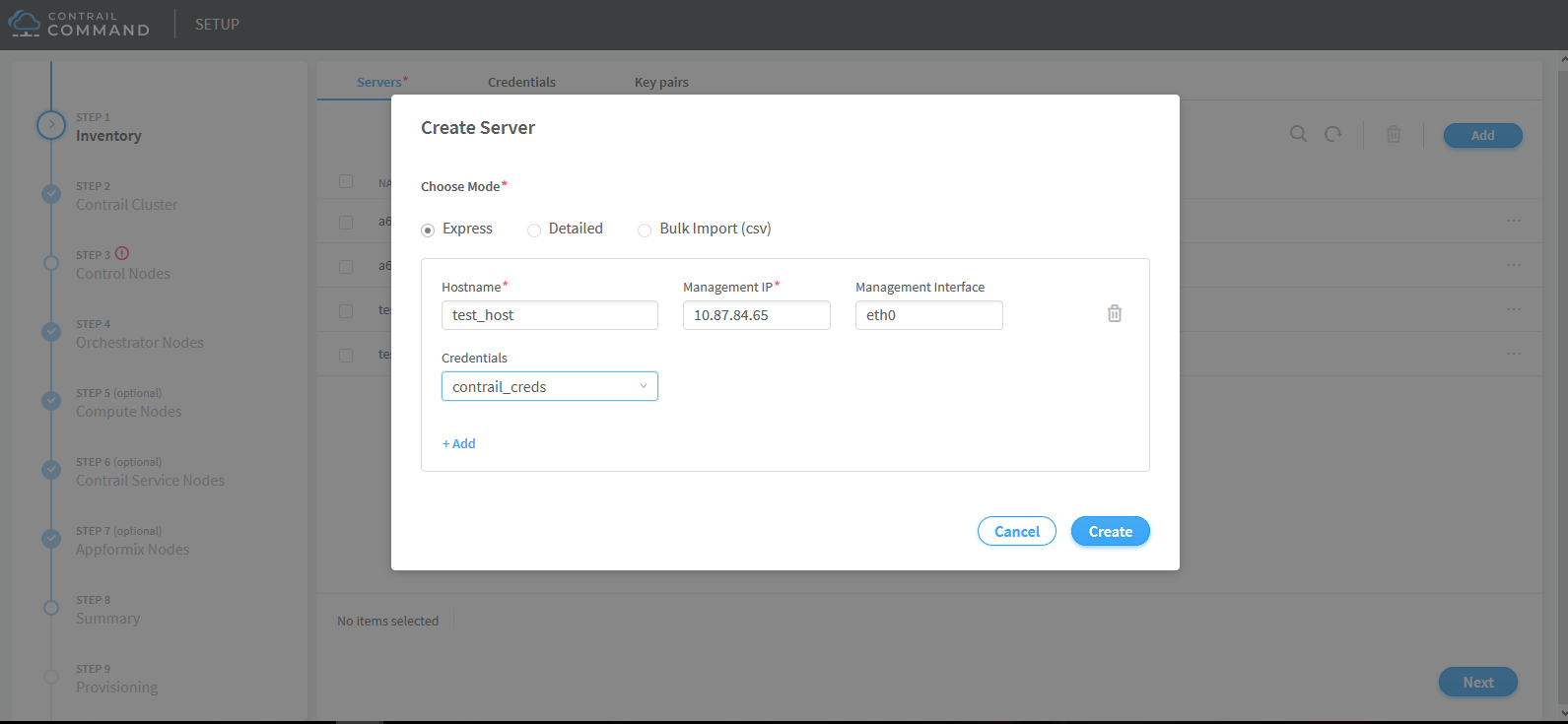
Task: Choose Bulk Import (csv) mode
Action: (x=645, y=230)
